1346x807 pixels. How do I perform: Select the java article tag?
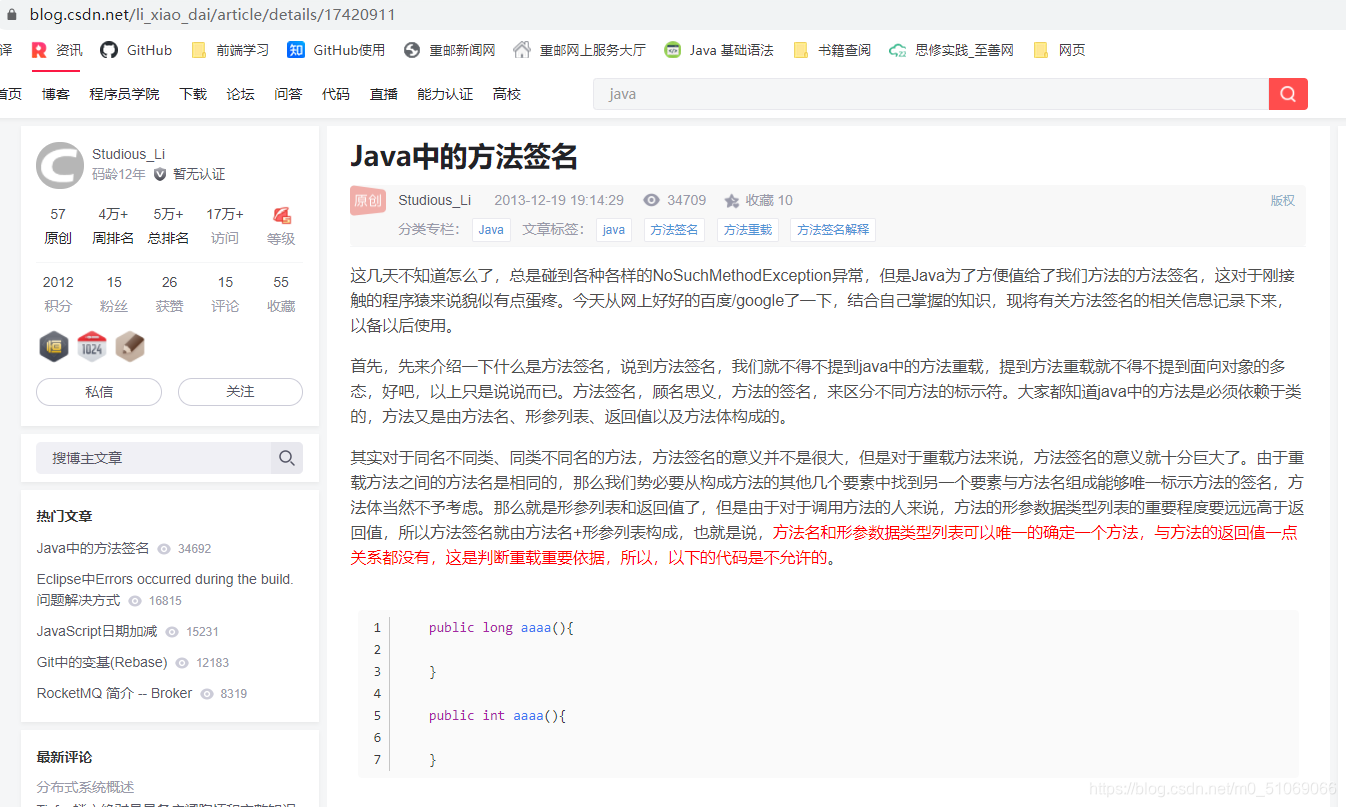click(614, 230)
